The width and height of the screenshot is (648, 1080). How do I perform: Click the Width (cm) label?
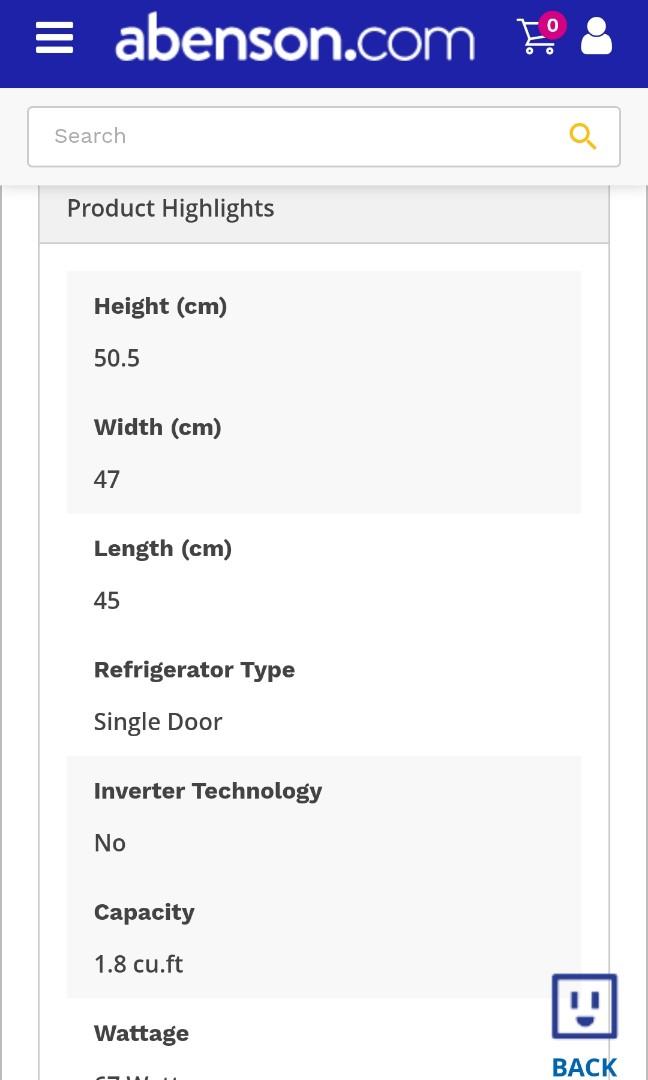coord(158,427)
